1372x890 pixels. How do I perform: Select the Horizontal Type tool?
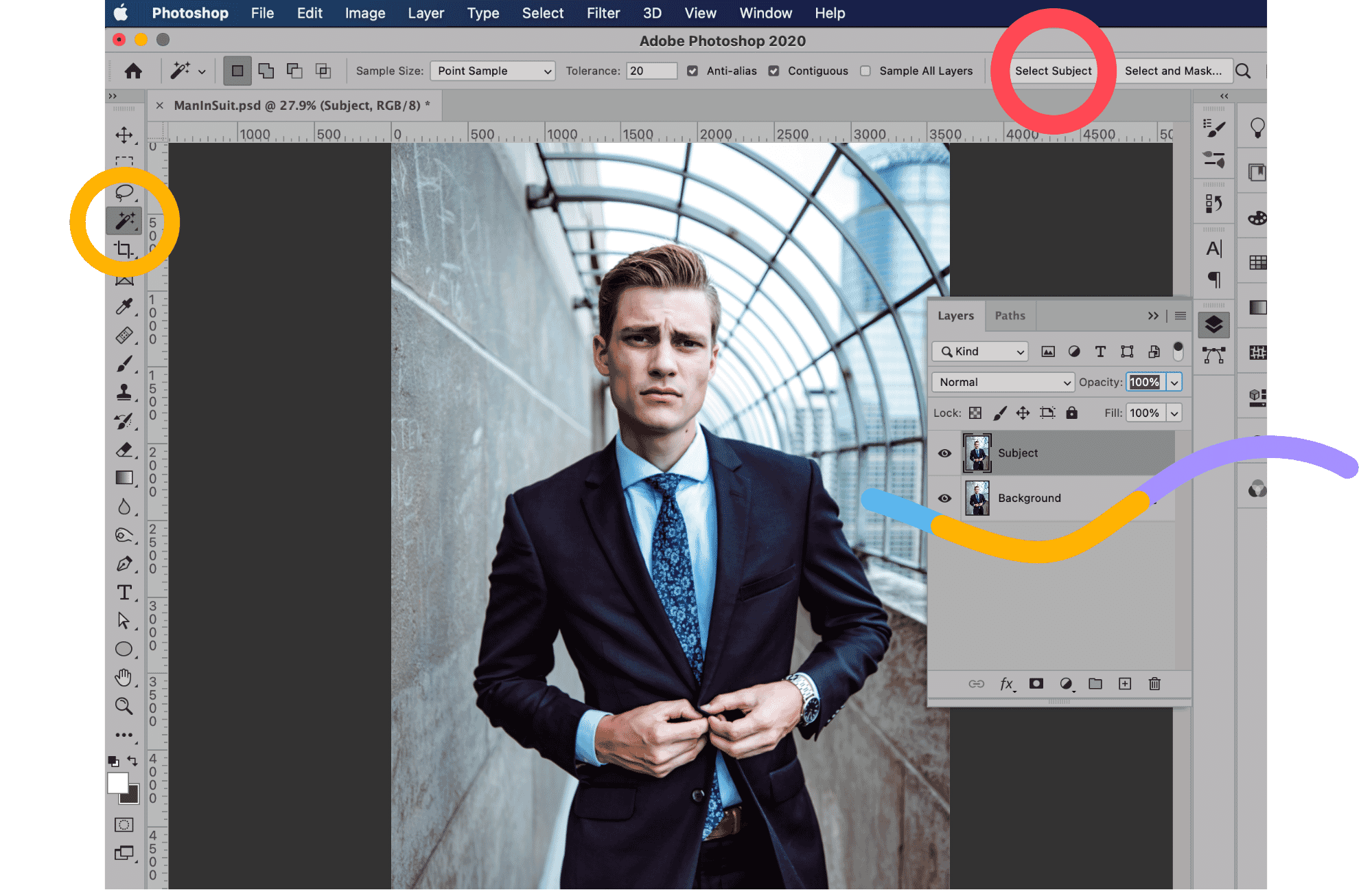click(x=124, y=592)
